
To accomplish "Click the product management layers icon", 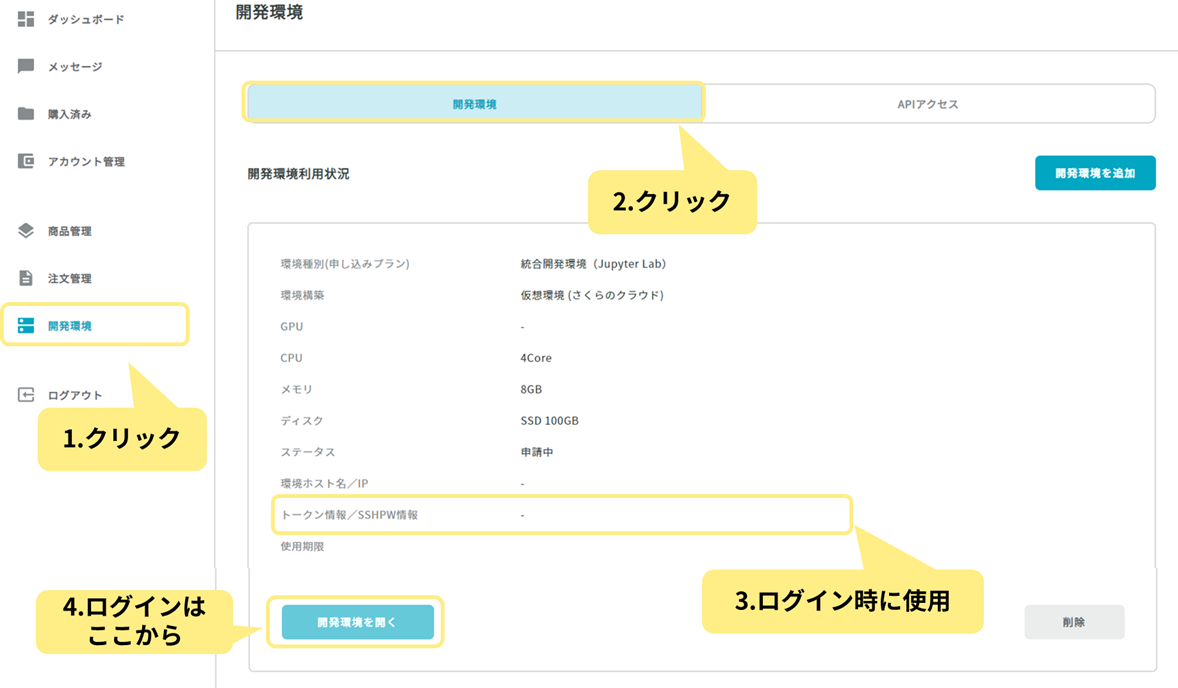I will 26,231.
